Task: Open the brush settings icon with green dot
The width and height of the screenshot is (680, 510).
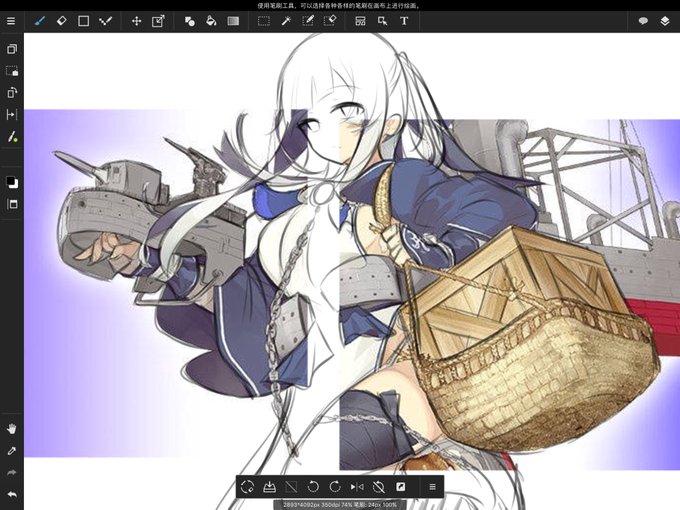Action: [x=12, y=137]
